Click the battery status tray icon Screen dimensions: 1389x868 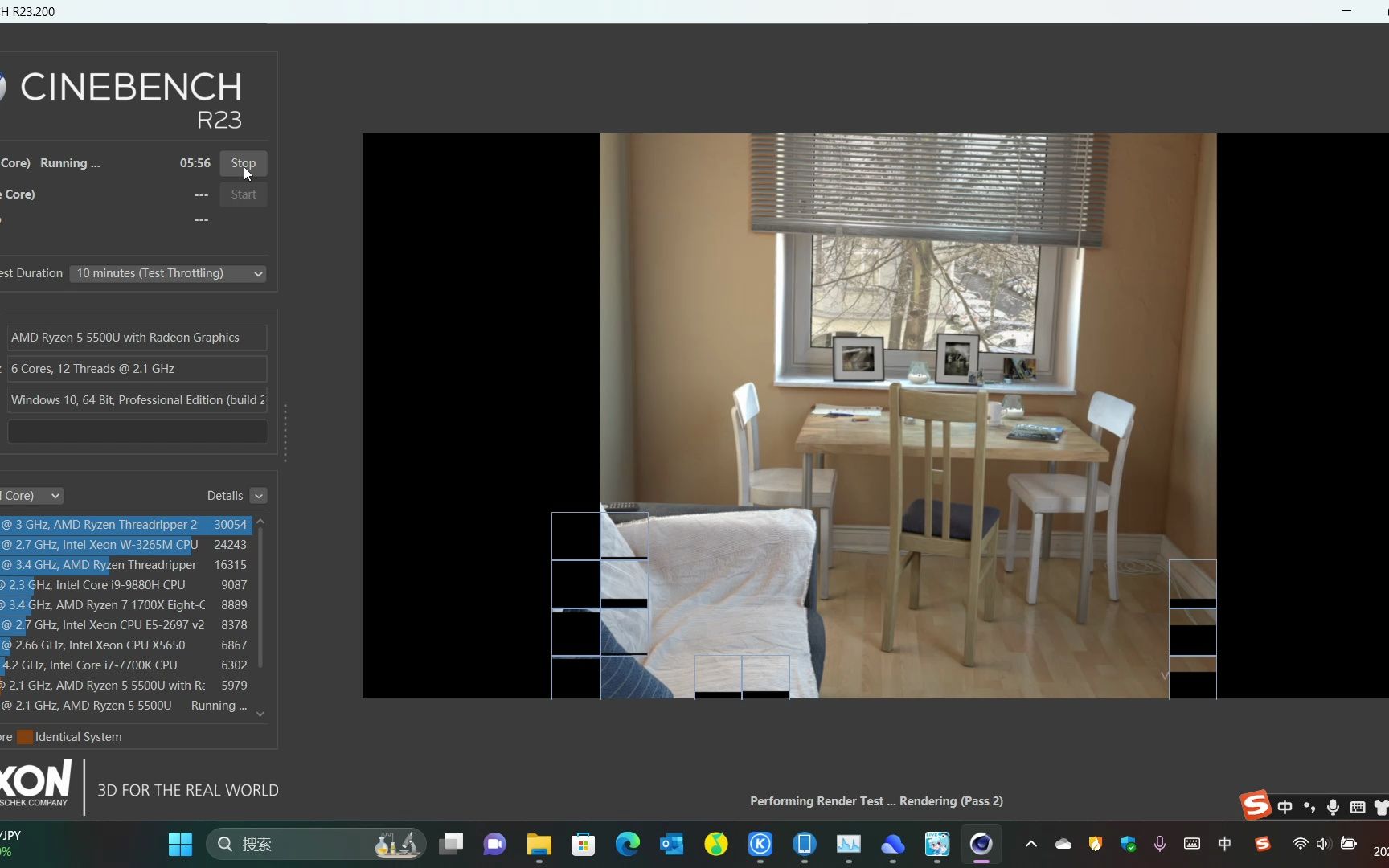(1349, 844)
